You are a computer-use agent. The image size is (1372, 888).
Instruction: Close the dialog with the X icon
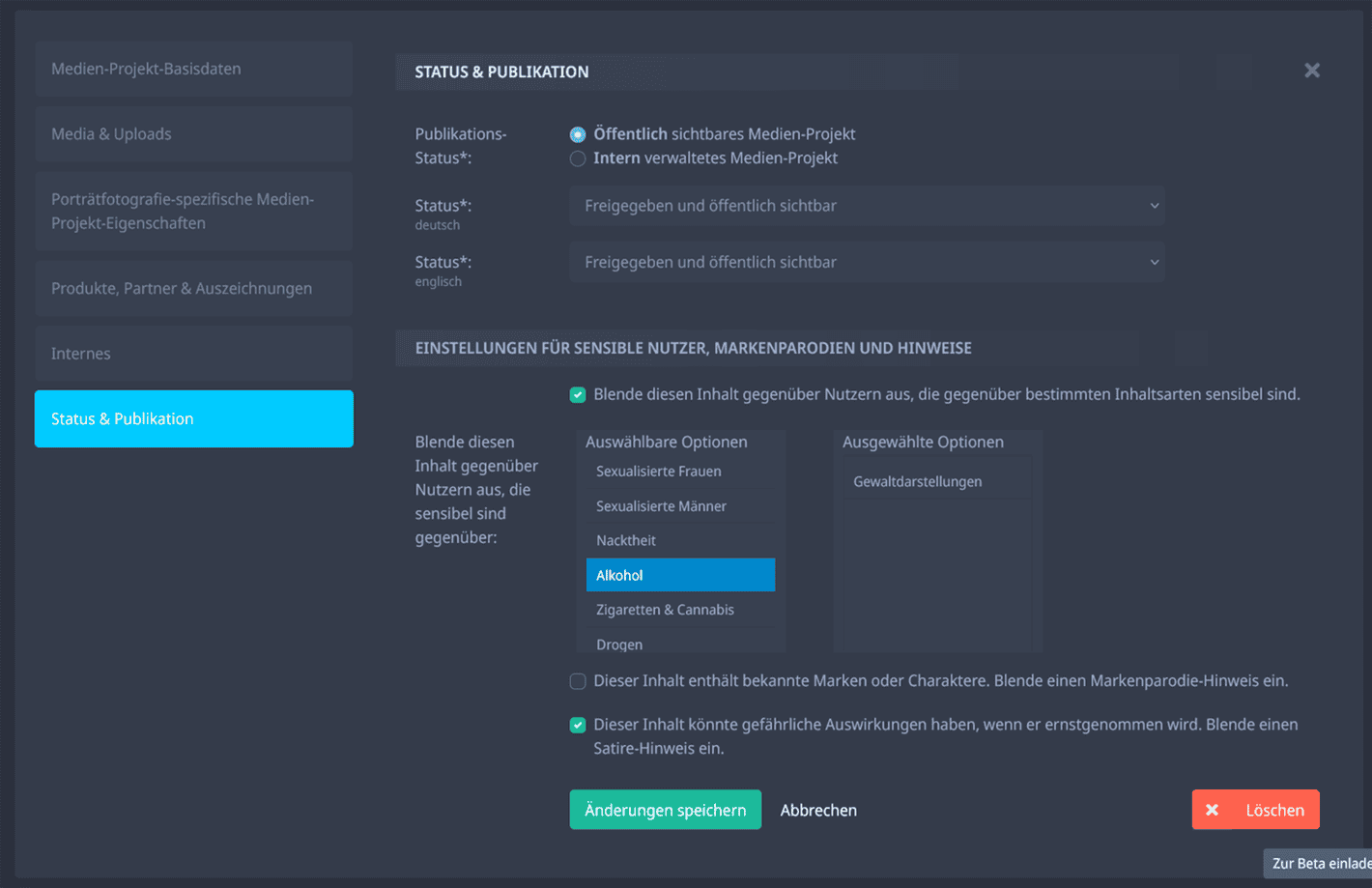tap(1312, 70)
